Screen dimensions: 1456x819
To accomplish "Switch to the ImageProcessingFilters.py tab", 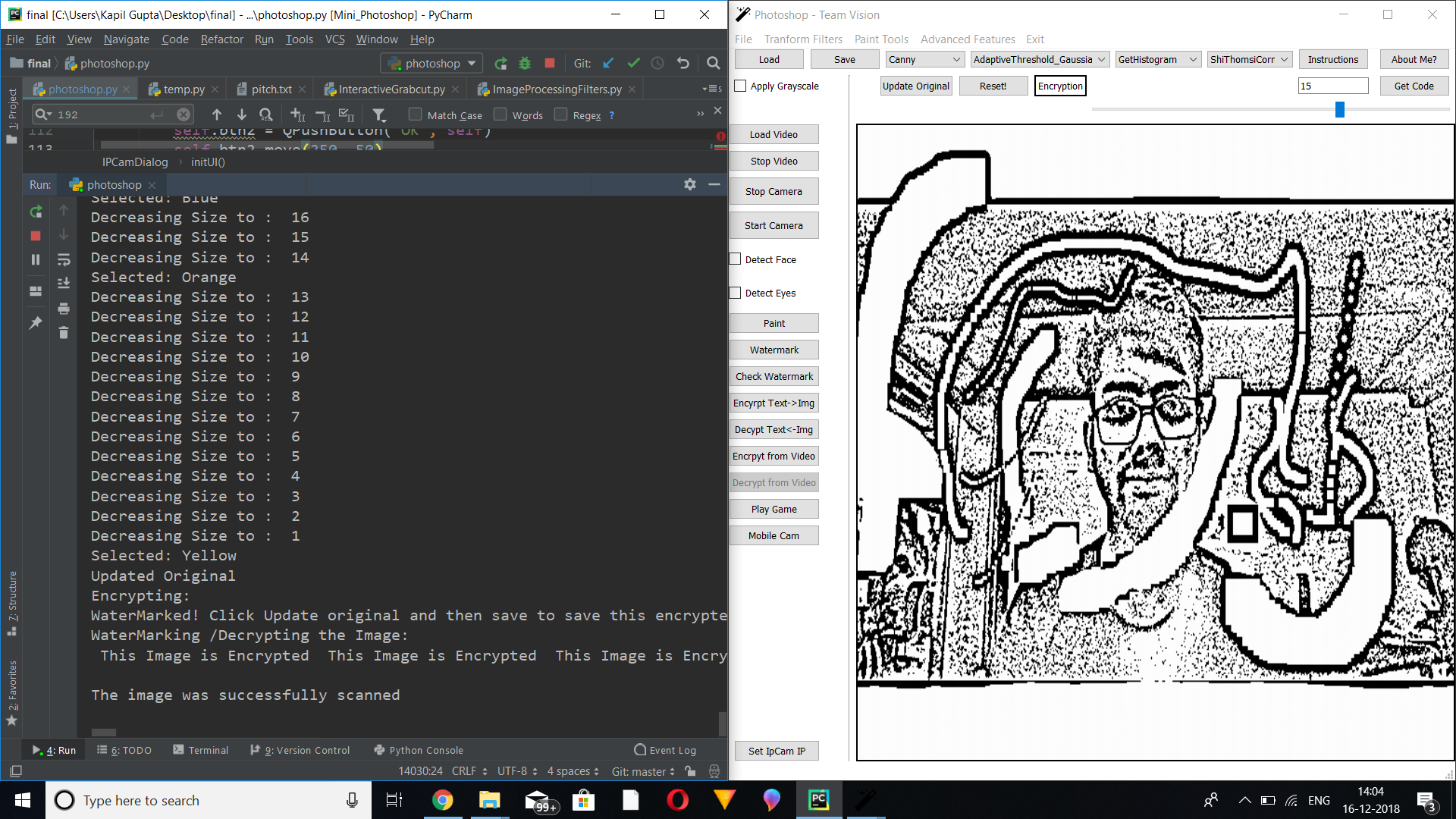I will (556, 89).
